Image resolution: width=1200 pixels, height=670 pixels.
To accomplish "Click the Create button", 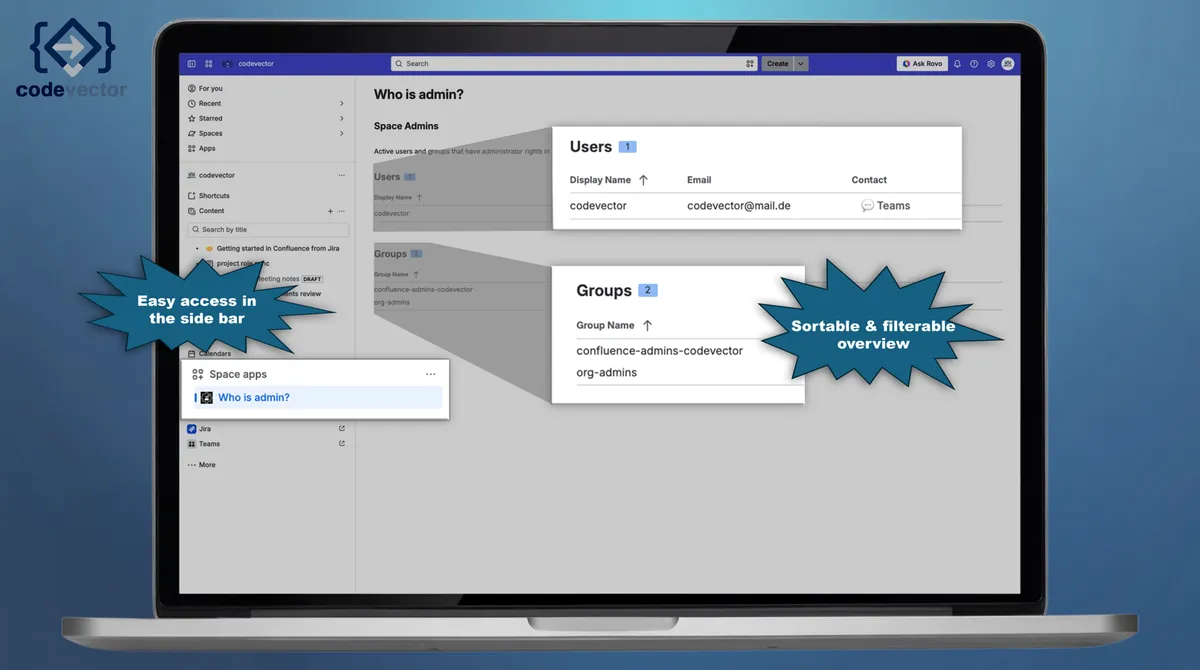I will [778, 64].
